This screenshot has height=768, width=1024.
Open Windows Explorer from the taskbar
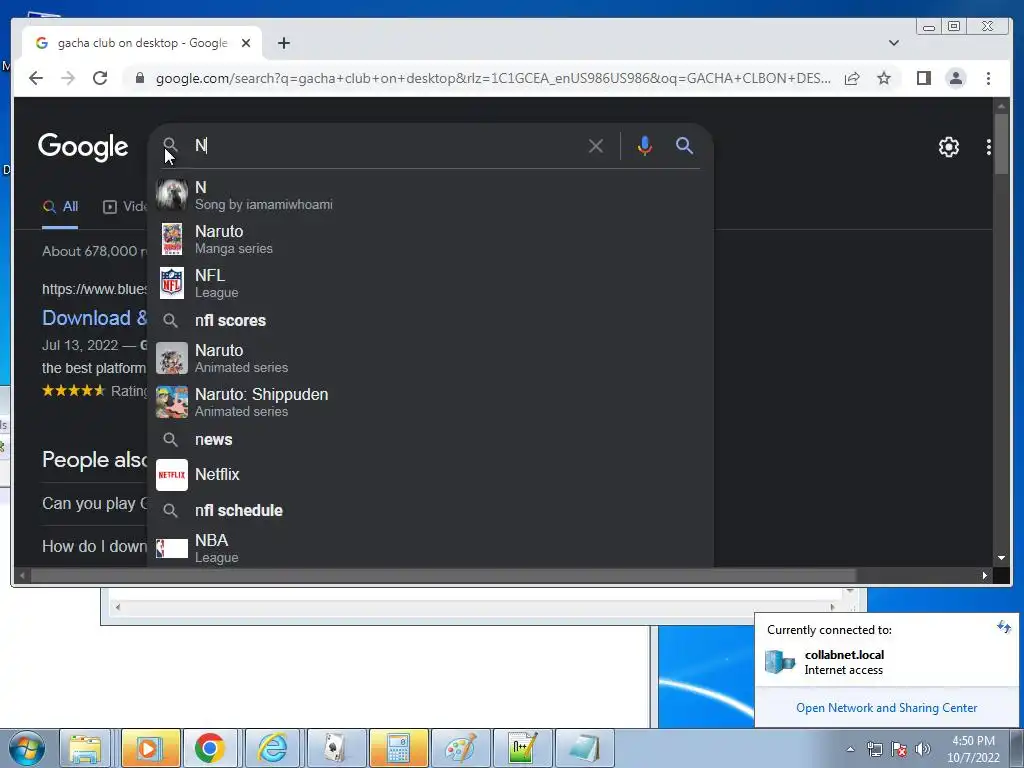click(x=86, y=748)
